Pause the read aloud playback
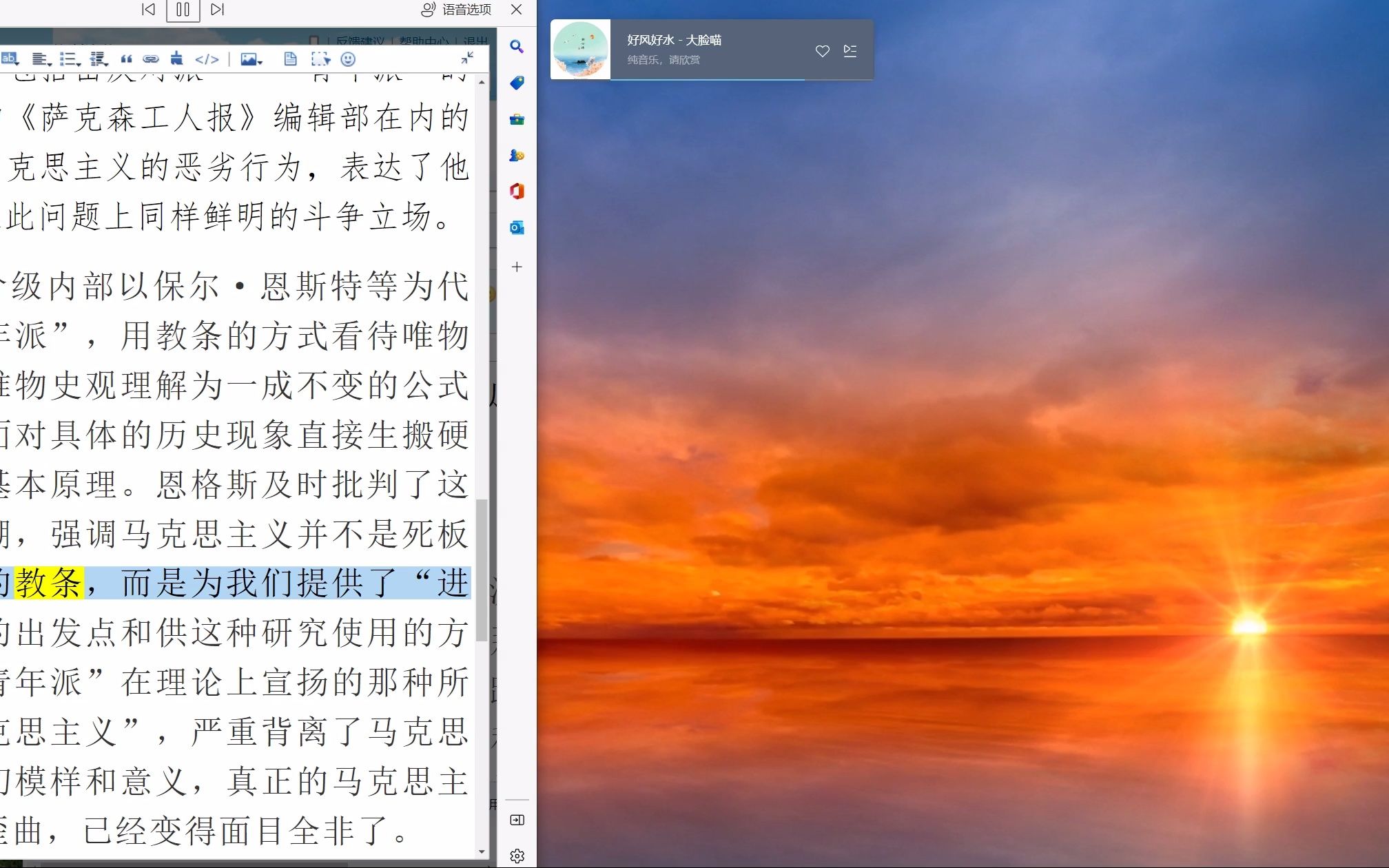 click(183, 10)
